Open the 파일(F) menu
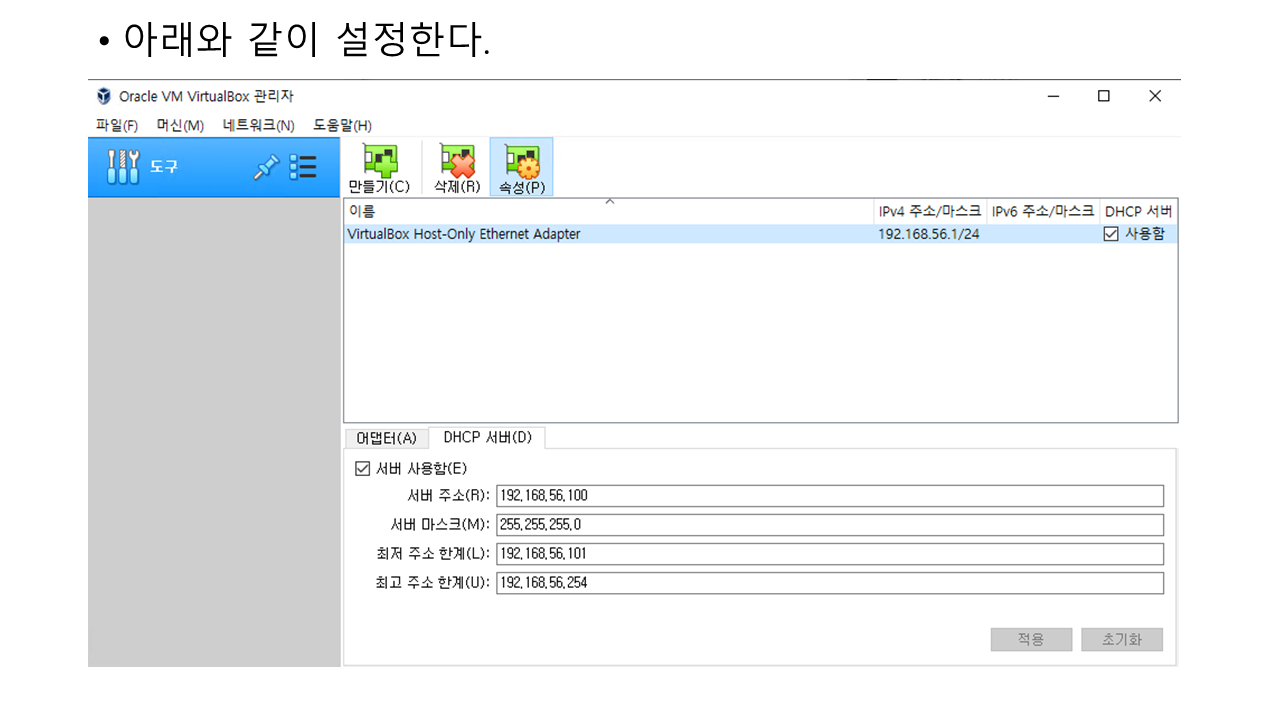The image size is (1280, 720). (x=116, y=125)
